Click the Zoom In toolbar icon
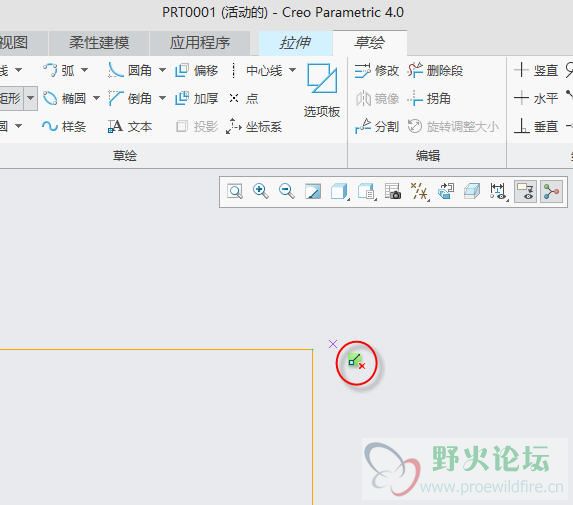Image resolution: width=573 pixels, height=505 pixels. point(261,191)
